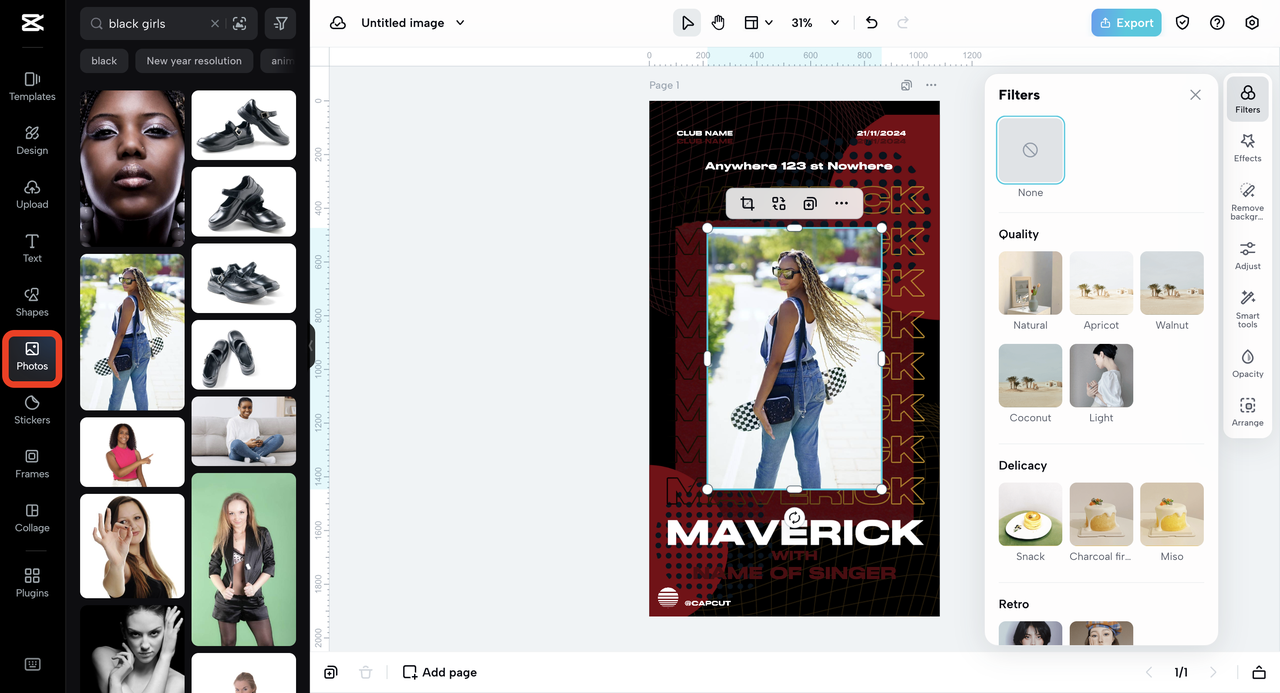
Task: Apply the Snack filter
Action: 1030,514
